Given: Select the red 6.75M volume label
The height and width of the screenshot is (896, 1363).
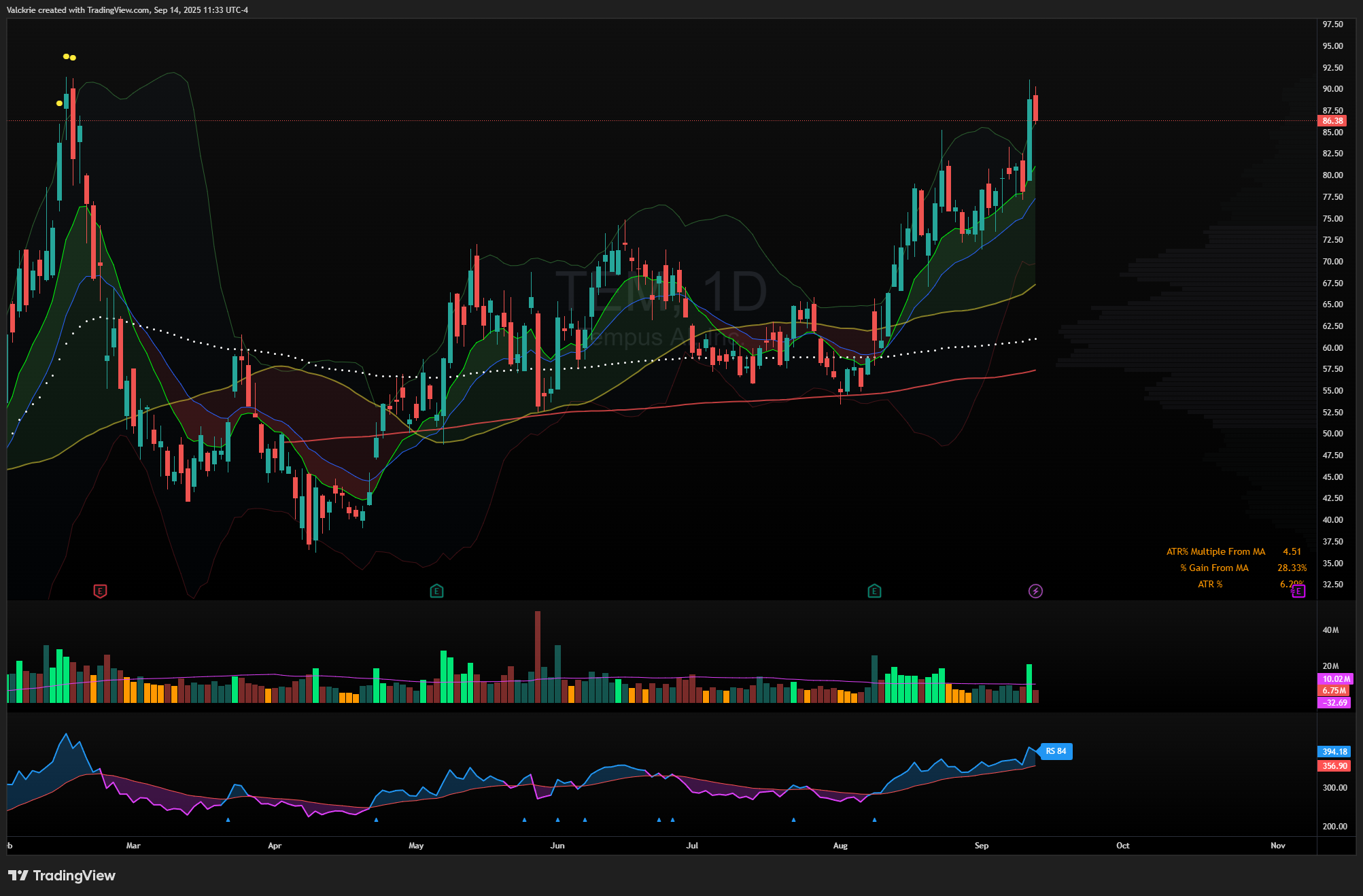Looking at the screenshot, I should (x=1334, y=691).
